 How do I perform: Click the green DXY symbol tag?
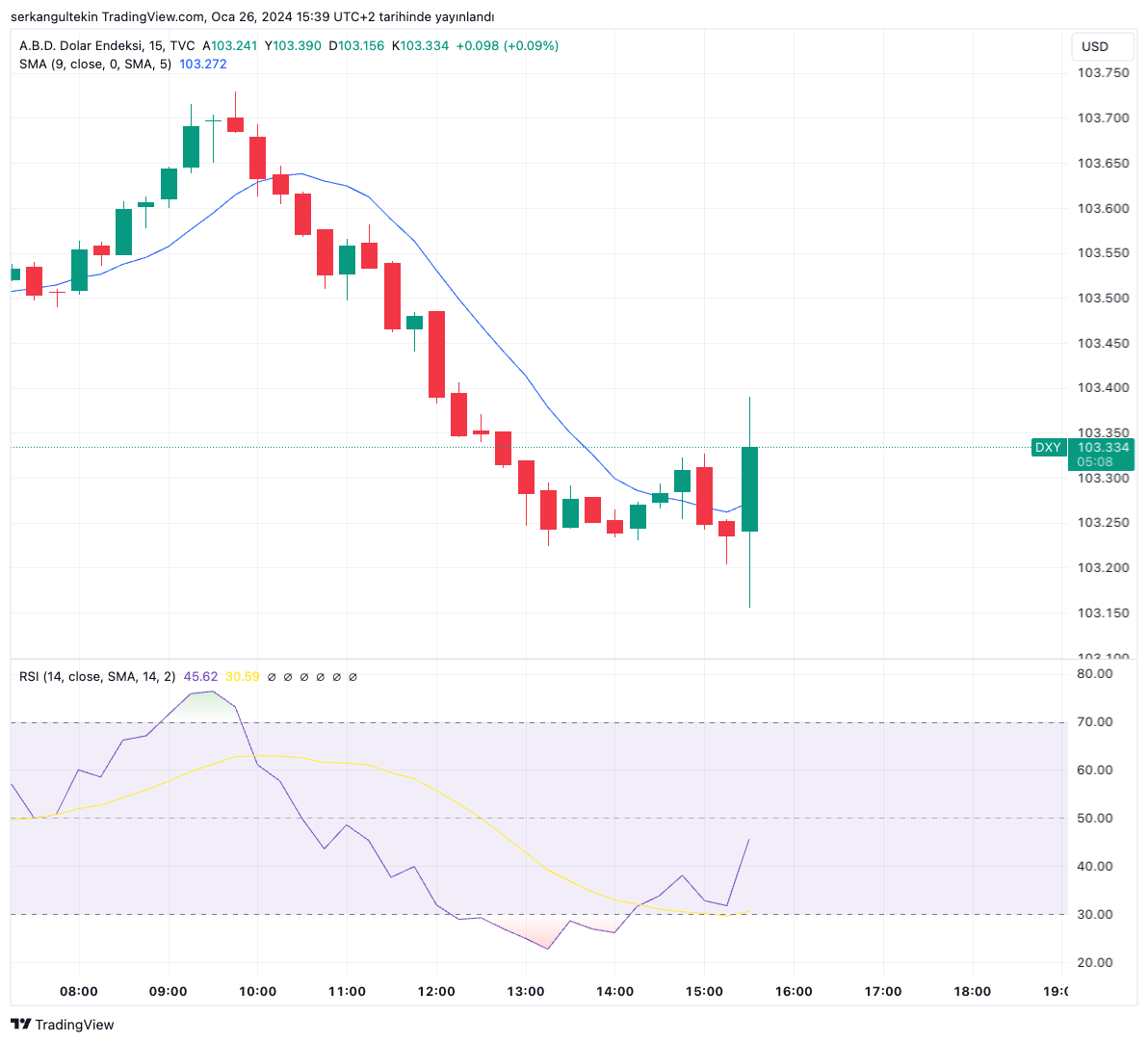coord(1048,447)
